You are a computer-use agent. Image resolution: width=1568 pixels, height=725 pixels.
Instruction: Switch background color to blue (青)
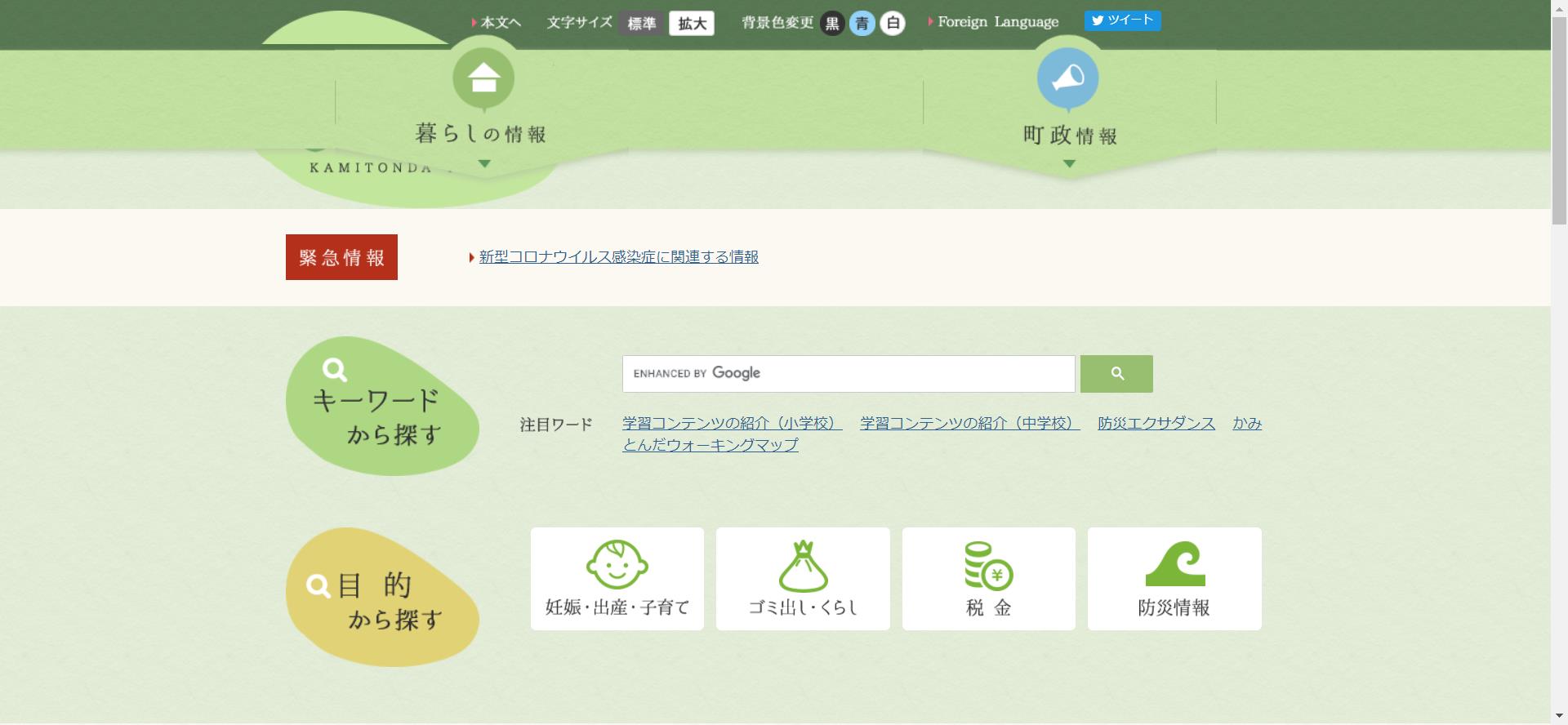862,24
